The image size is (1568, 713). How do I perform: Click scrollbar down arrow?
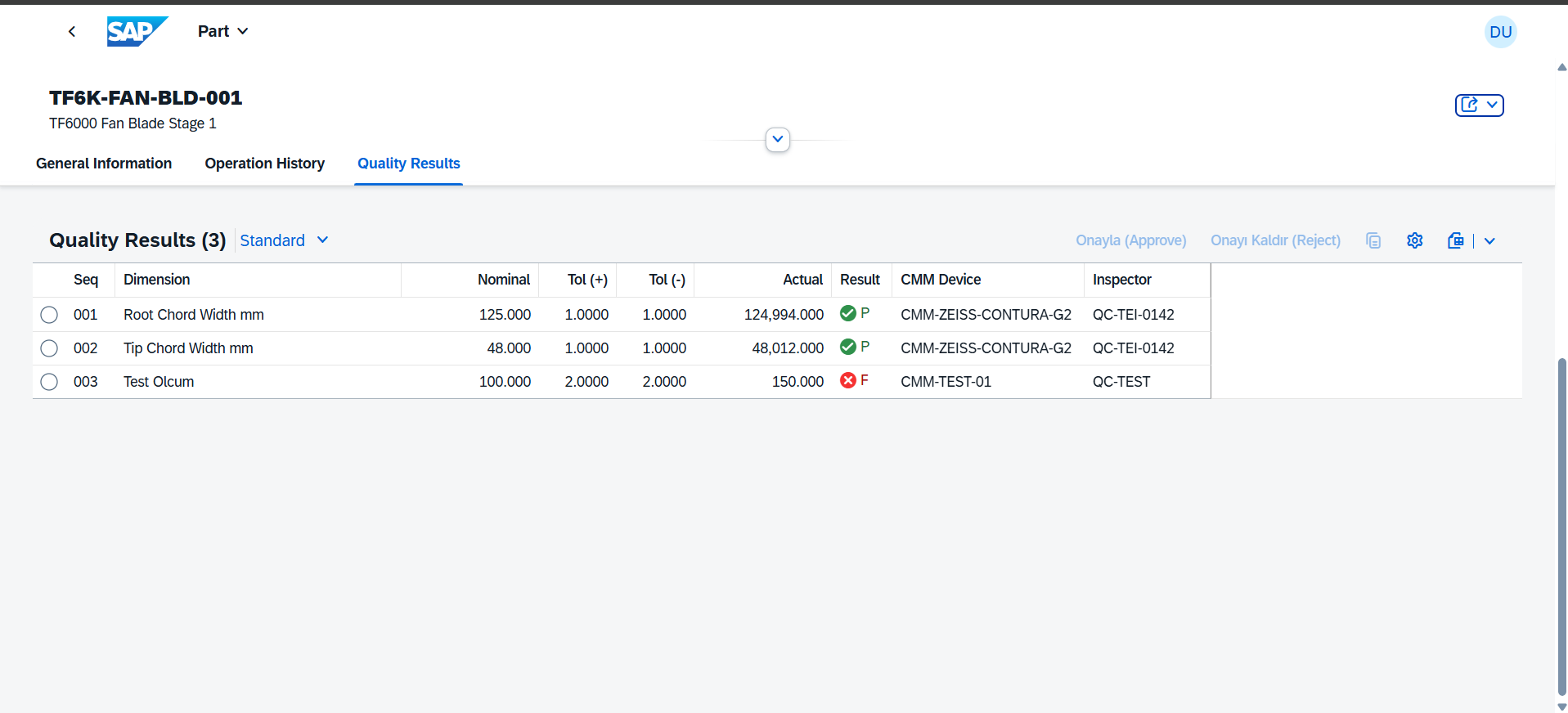[x=1561, y=706]
